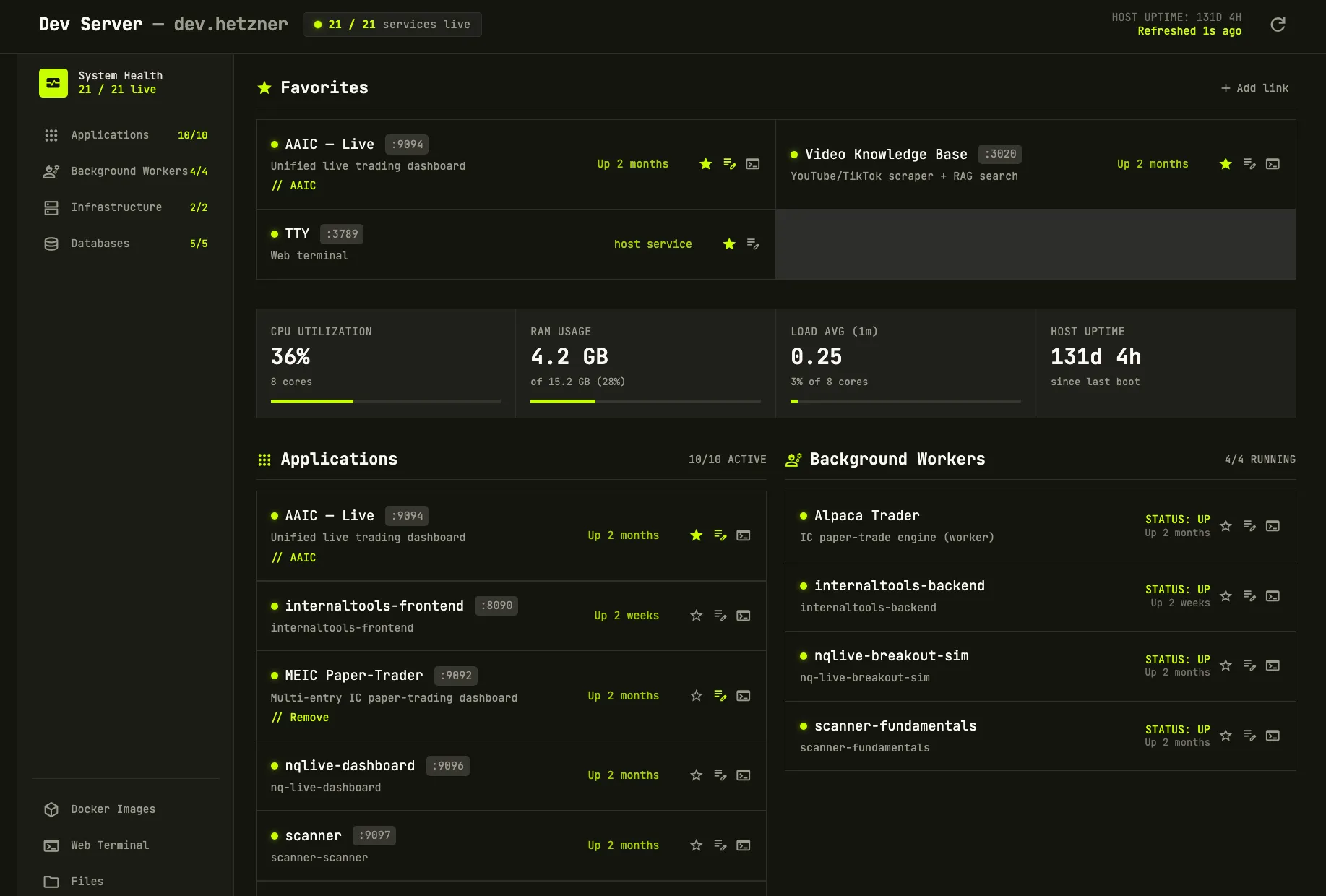Open Video Knowledge Base favorite link
Image resolution: width=1326 pixels, height=896 pixels.
886,154
